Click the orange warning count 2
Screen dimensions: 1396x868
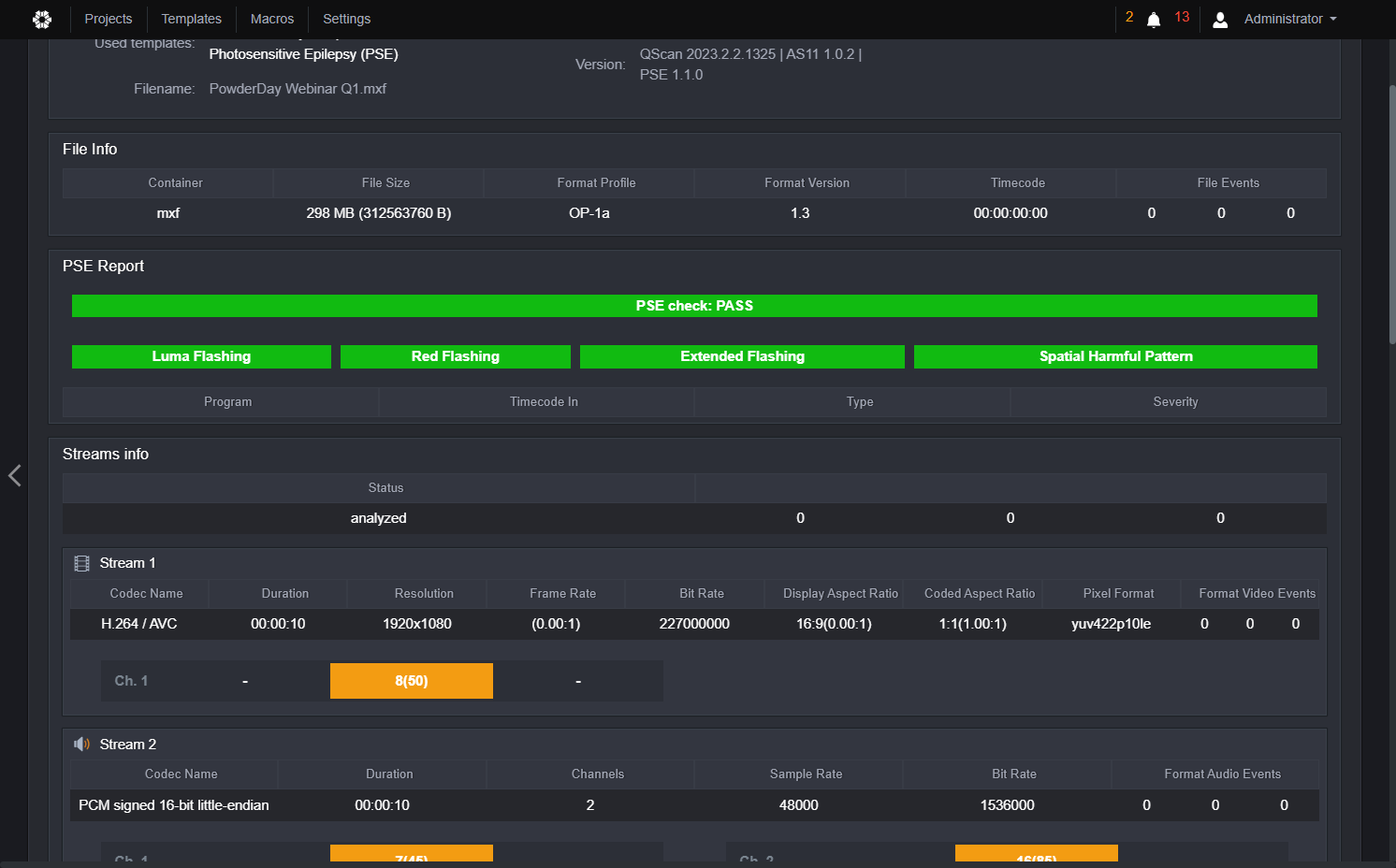tap(1129, 17)
